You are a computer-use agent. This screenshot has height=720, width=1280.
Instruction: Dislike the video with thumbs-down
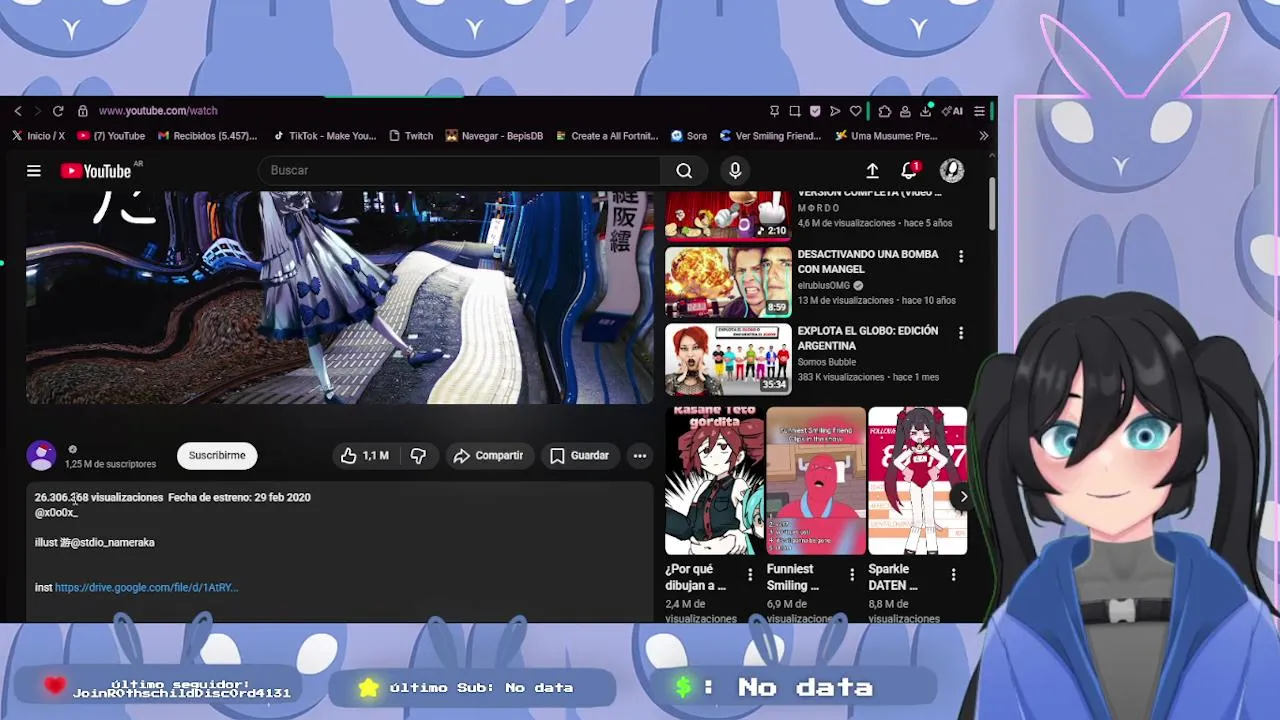(418, 456)
